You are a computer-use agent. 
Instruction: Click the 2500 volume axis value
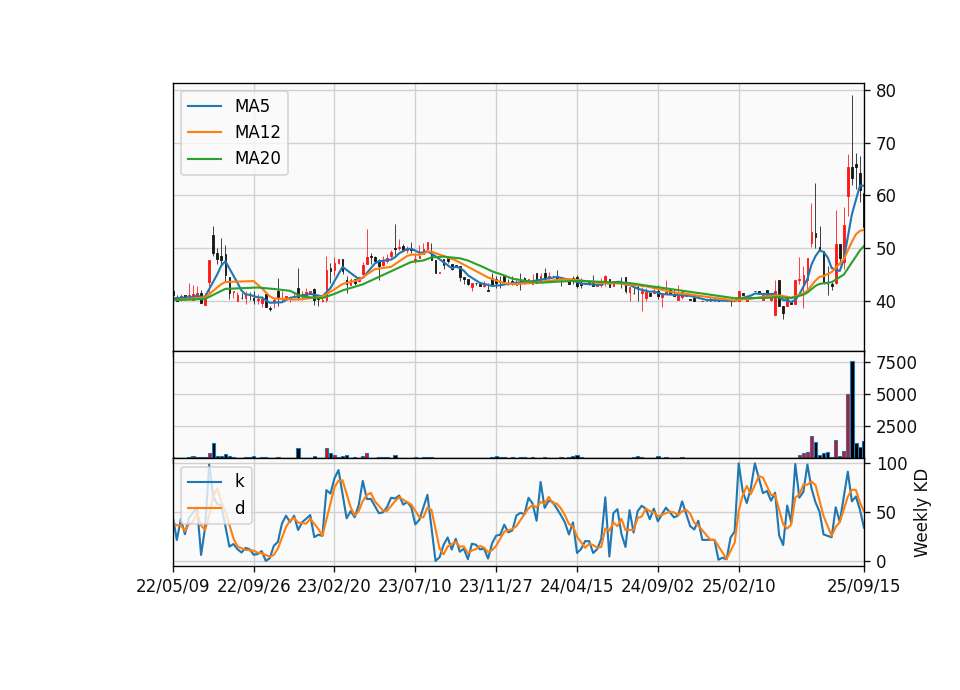pyautogui.click(x=896, y=427)
